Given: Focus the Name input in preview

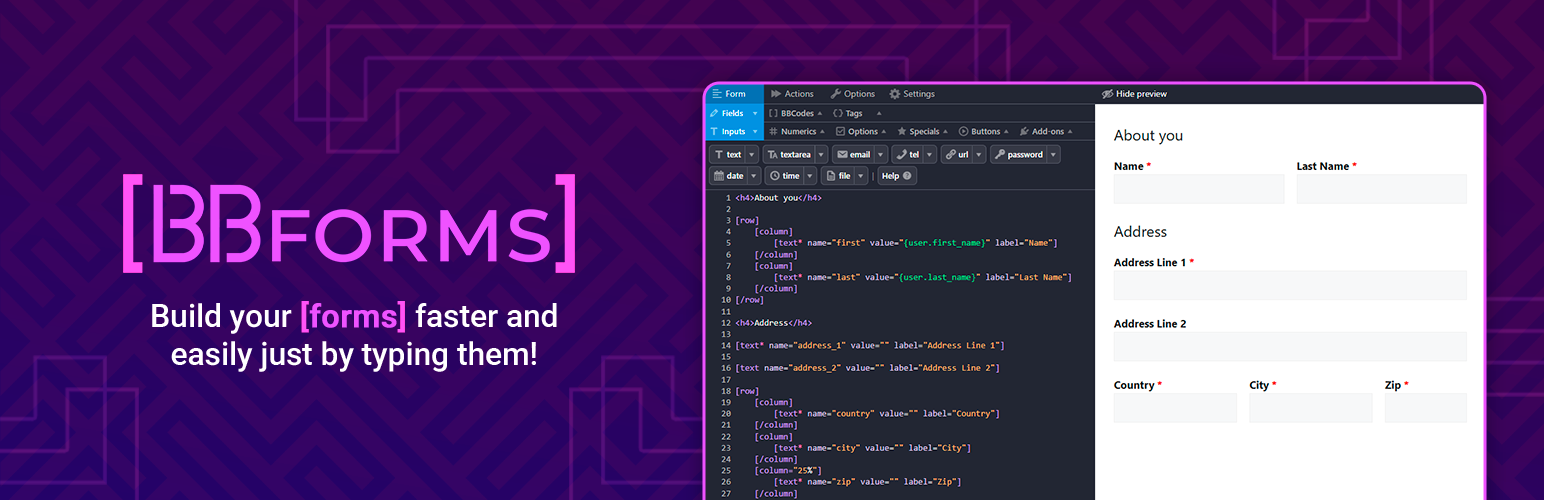Looking at the screenshot, I should pyautogui.click(x=1199, y=189).
